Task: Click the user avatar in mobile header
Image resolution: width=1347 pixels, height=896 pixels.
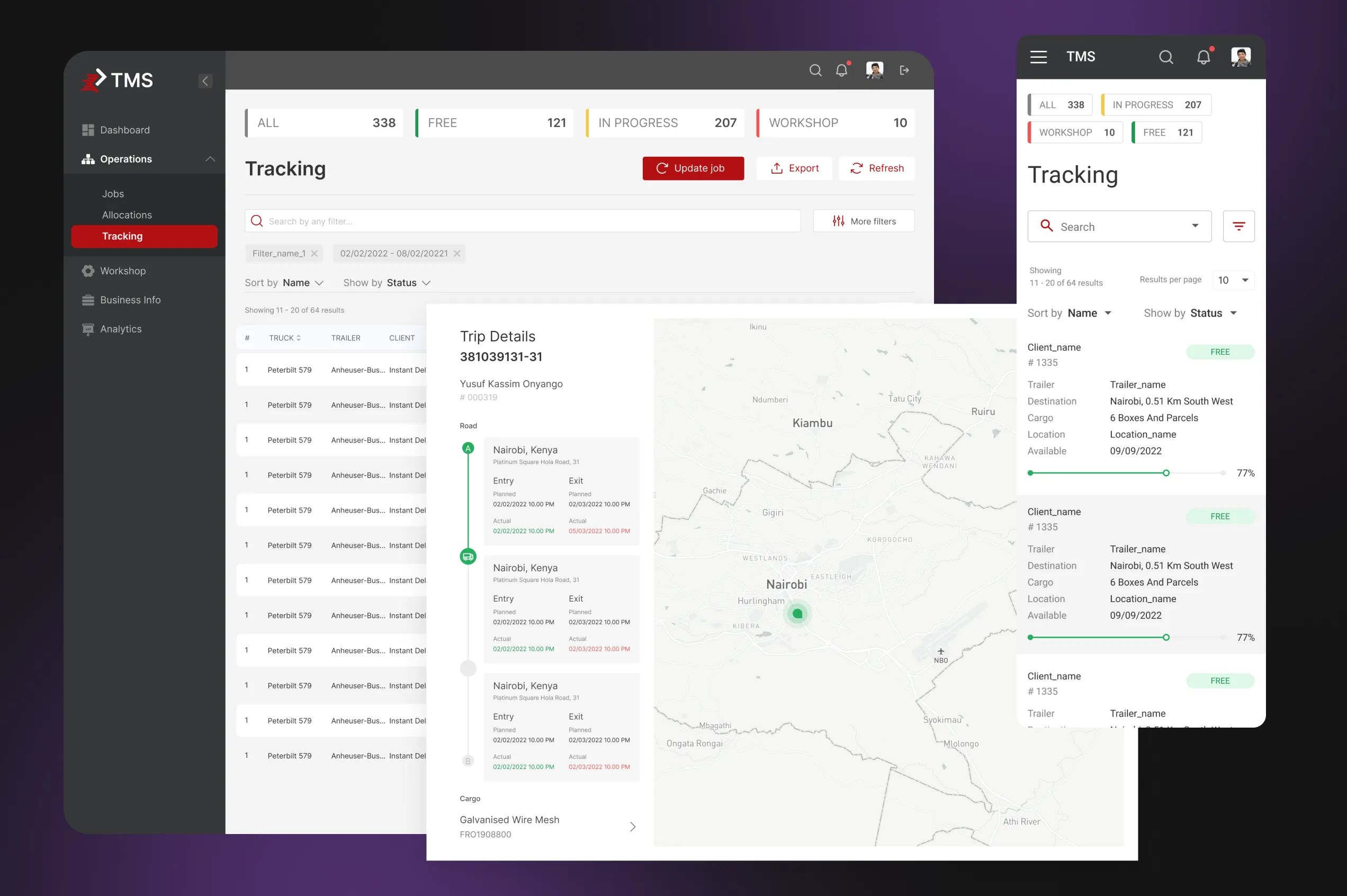Action: coord(1240,57)
